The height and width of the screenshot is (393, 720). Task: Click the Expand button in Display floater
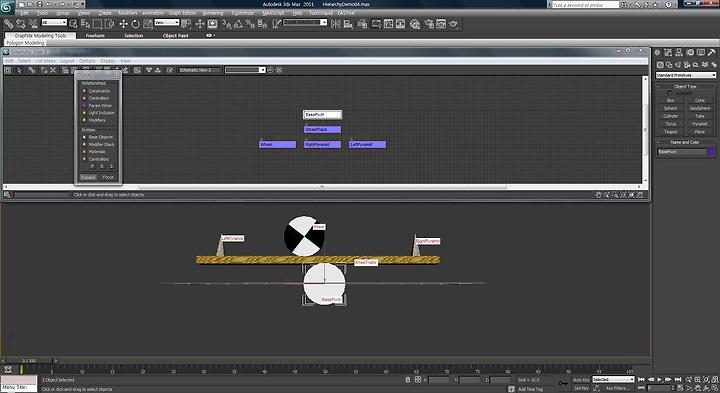click(88, 177)
